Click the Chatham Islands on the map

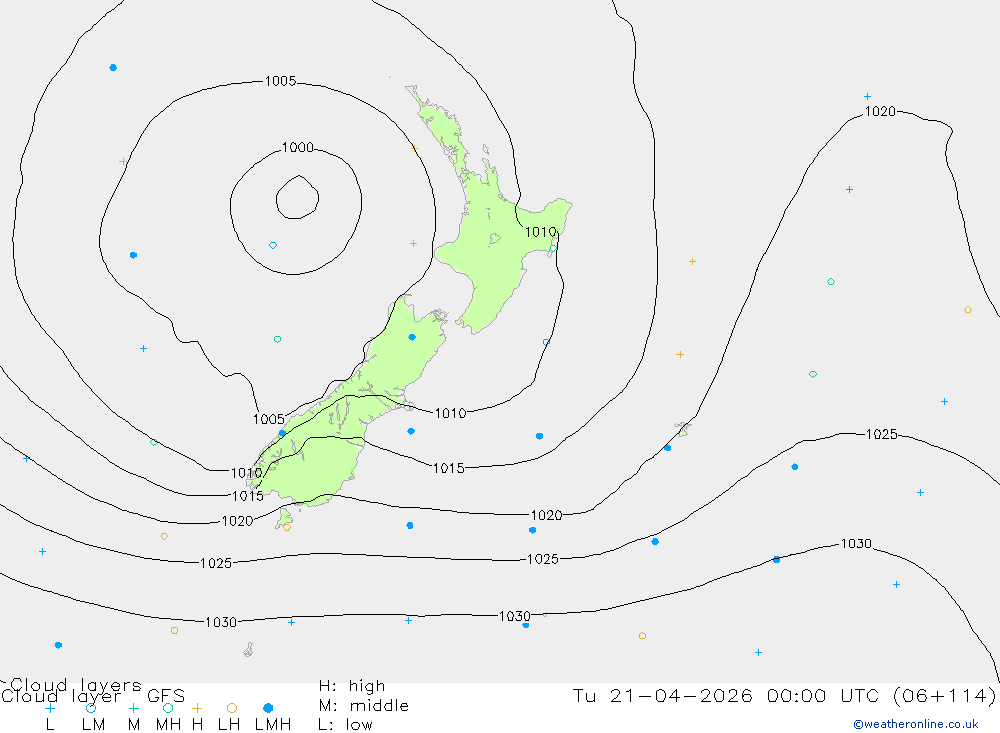683,428
